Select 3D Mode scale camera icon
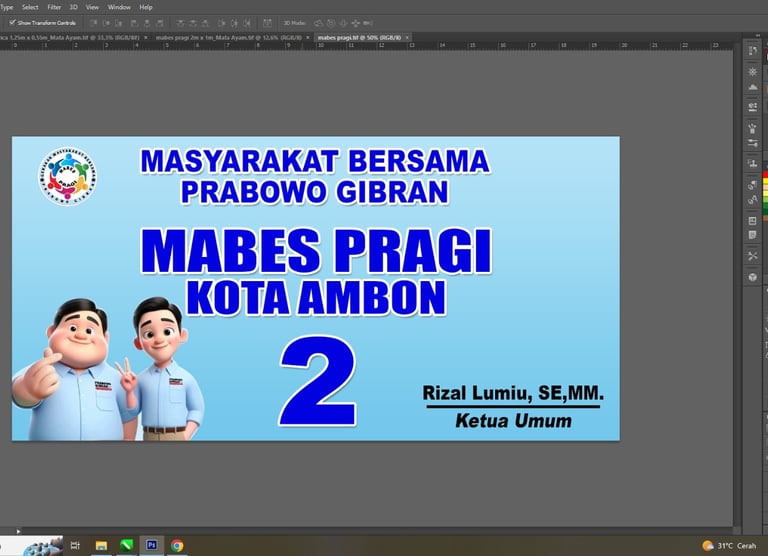This screenshot has height=556, width=768. click(x=368, y=23)
